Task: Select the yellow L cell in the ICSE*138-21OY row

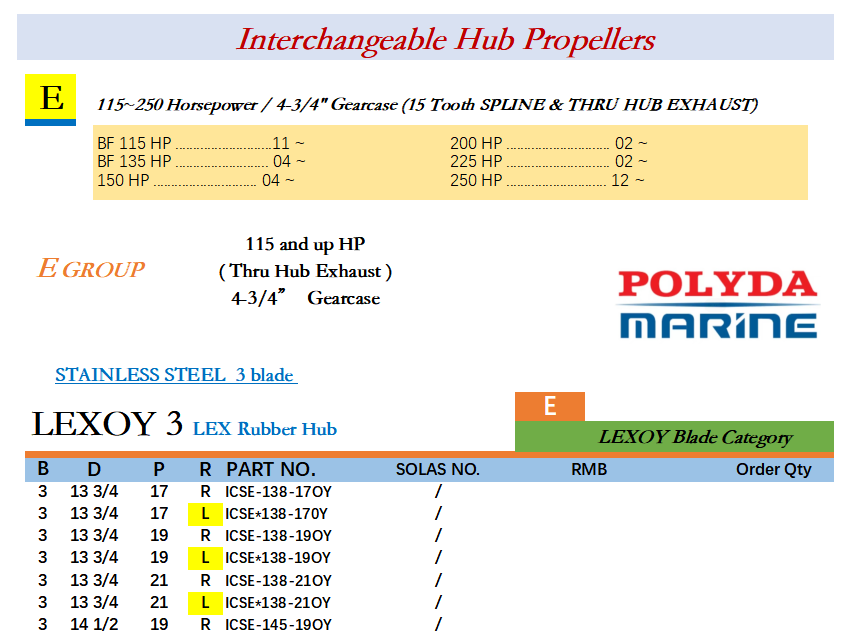Action: pos(205,603)
